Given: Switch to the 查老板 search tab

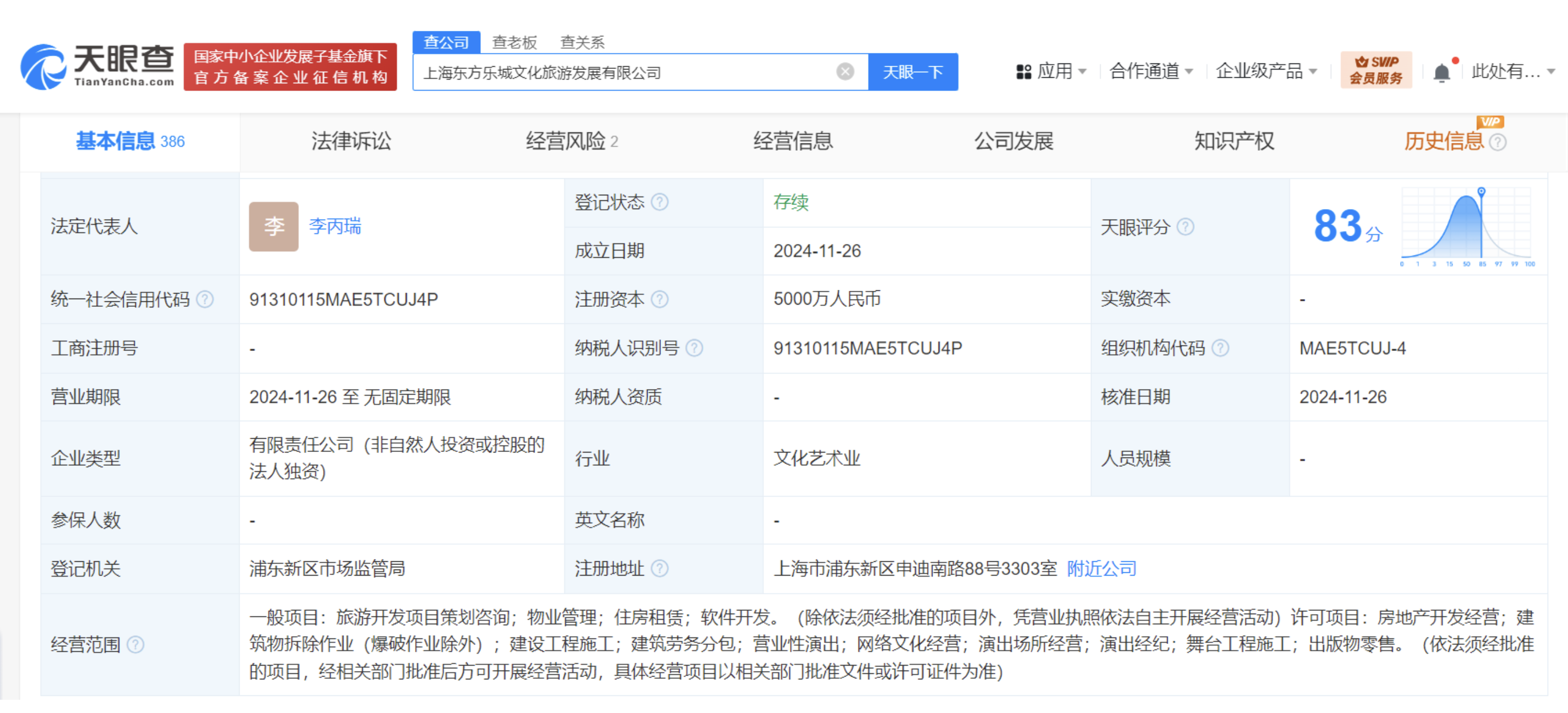Looking at the screenshot, I should pos(515,42).
